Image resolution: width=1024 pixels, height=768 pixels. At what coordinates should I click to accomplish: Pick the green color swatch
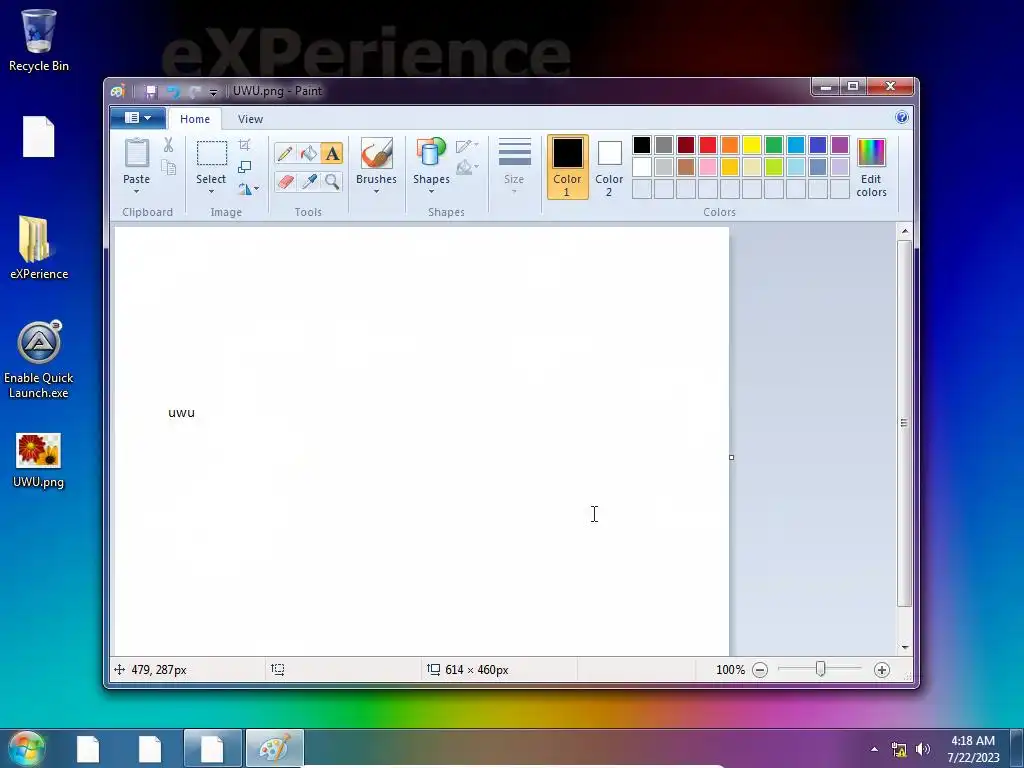[x=774, y=145]
